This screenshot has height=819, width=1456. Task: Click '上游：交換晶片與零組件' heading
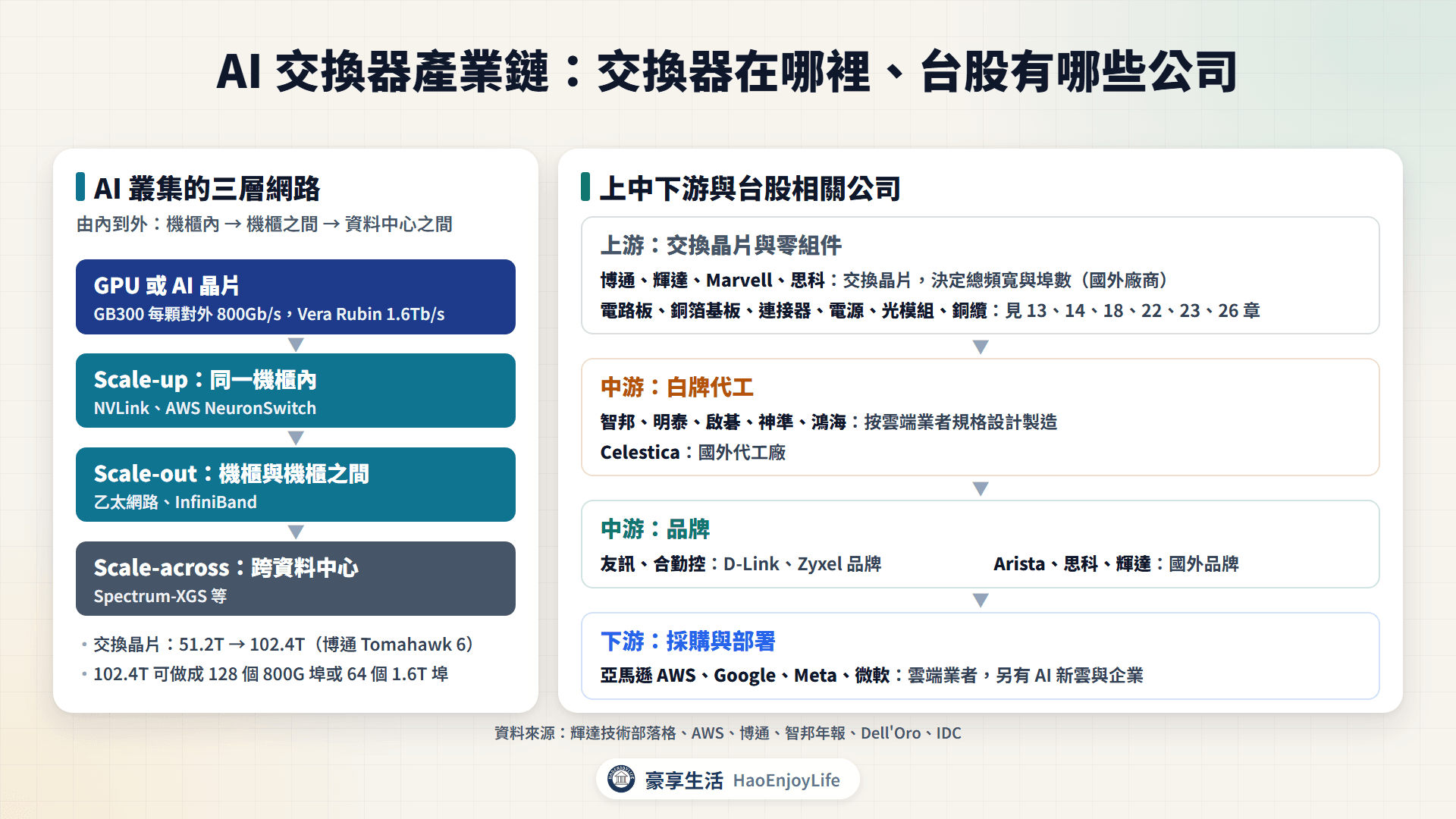tap(721, 245)
